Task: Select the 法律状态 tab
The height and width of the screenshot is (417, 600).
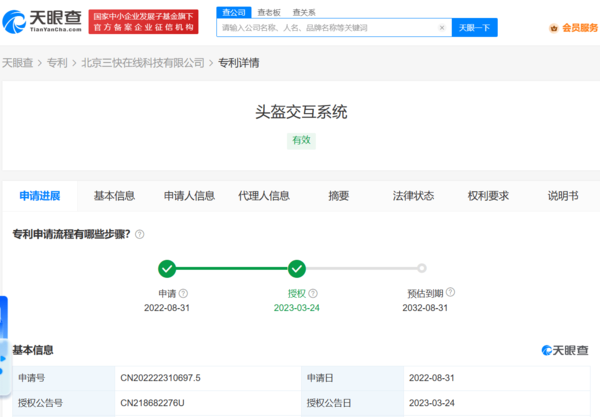Action: click(x=413, y=196)
